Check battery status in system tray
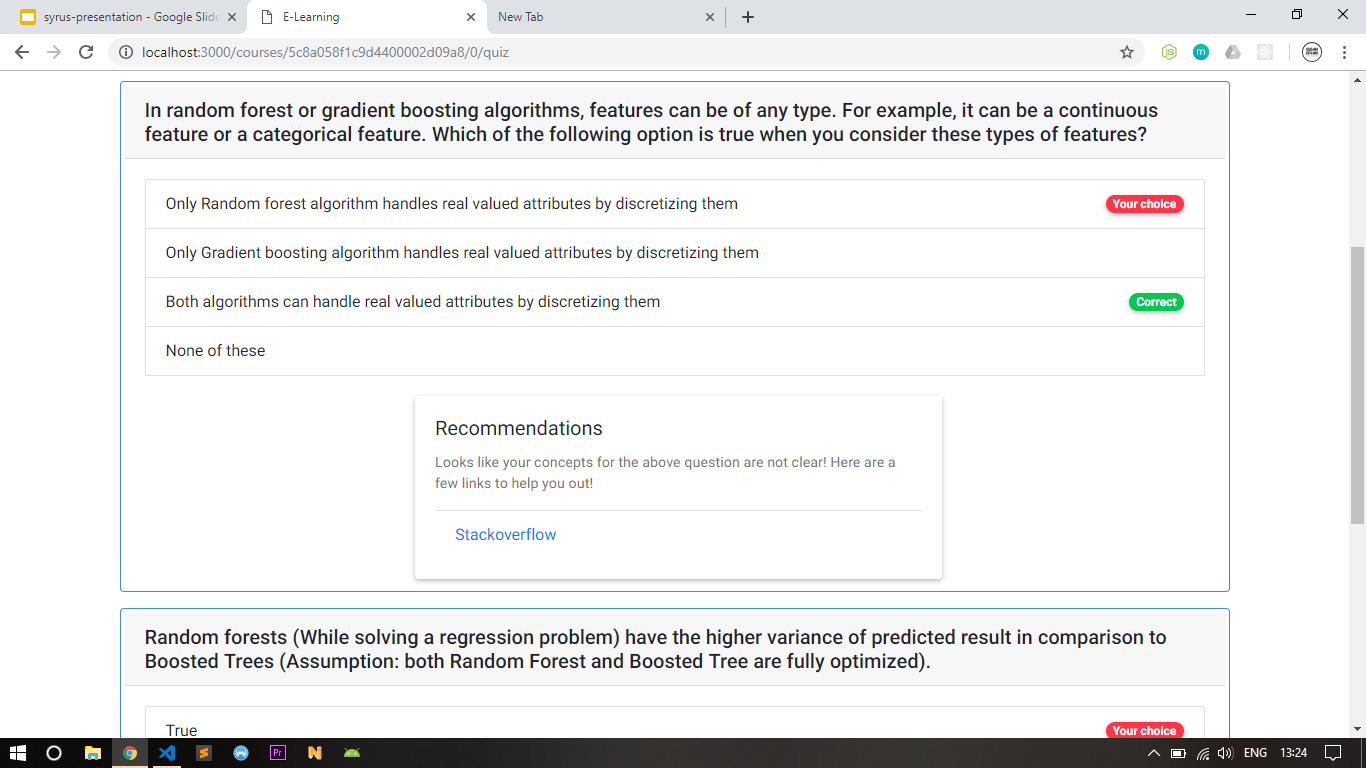1366x768 pixels. pyautogui.click(x=1178, y=753)
